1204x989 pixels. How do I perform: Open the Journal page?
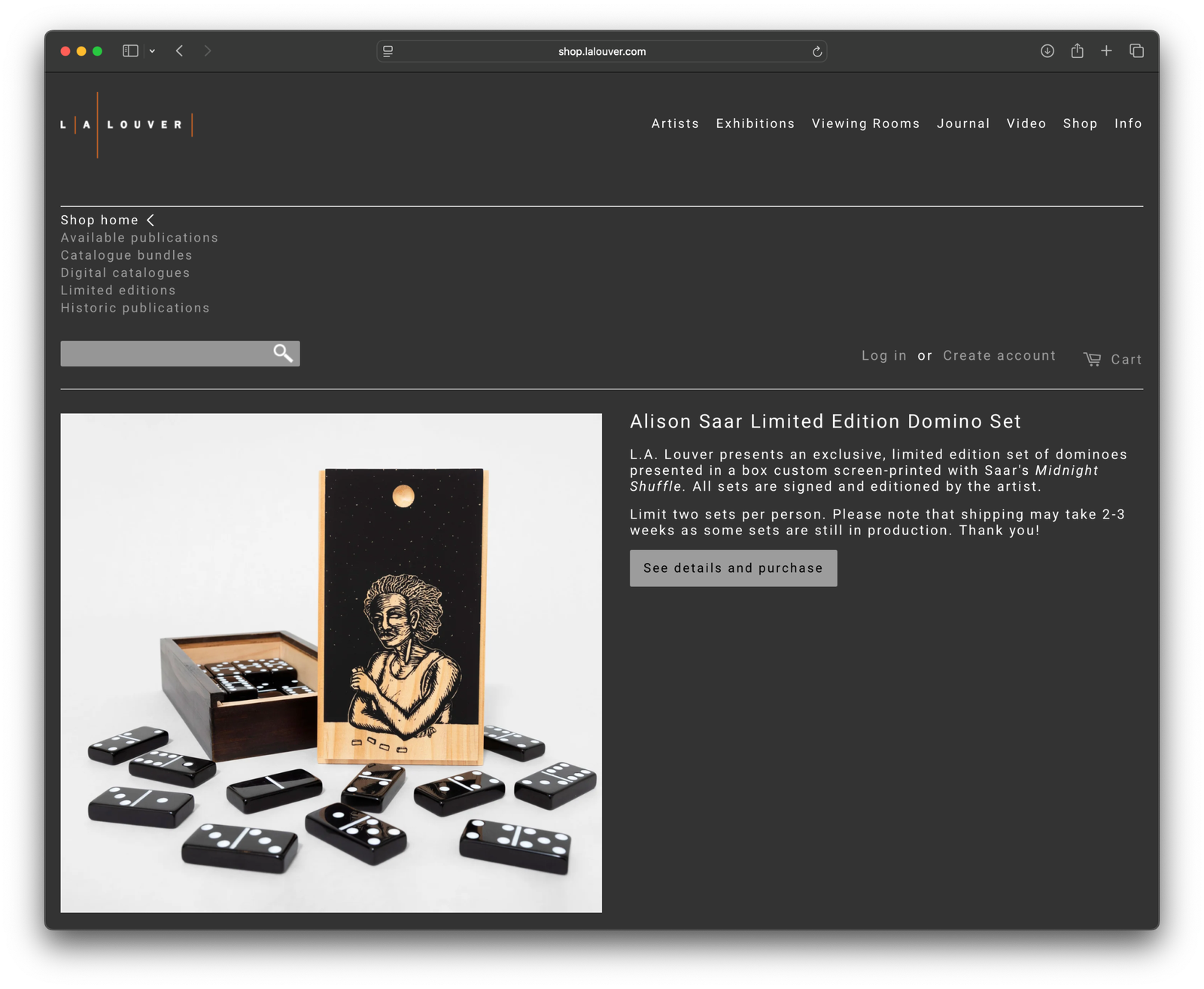click(963, 123)
